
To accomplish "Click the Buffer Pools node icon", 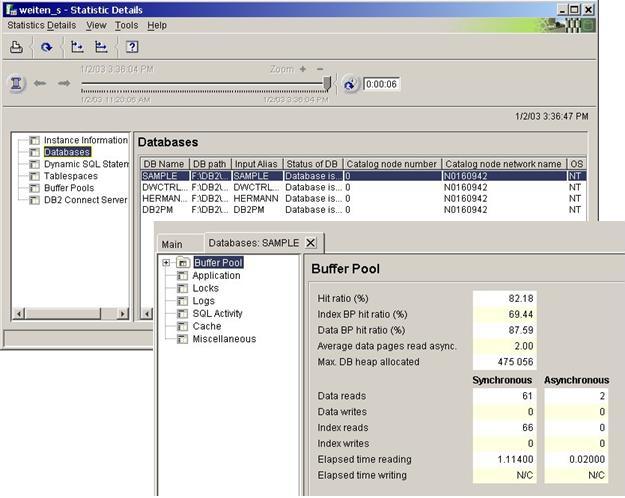I will [x=35, y=188].
